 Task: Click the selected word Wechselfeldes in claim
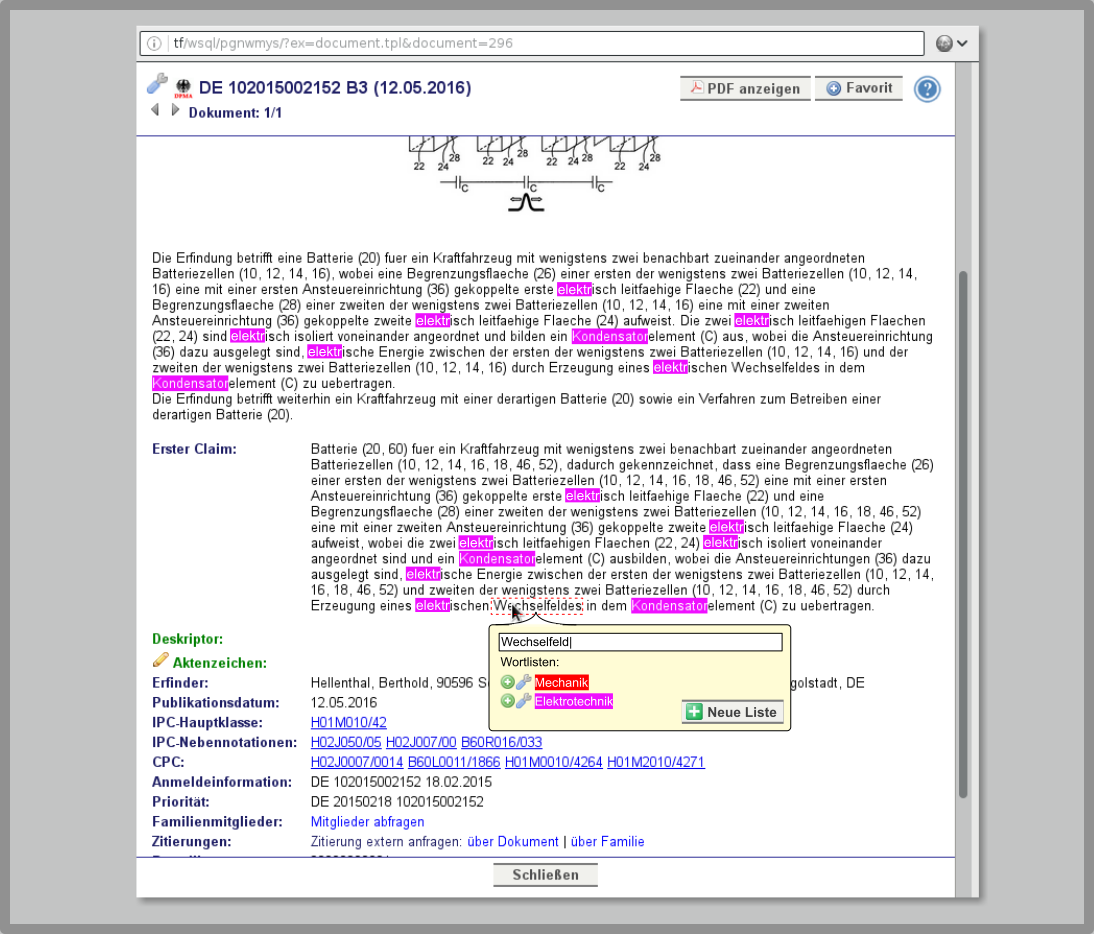[x=538, y=606]
